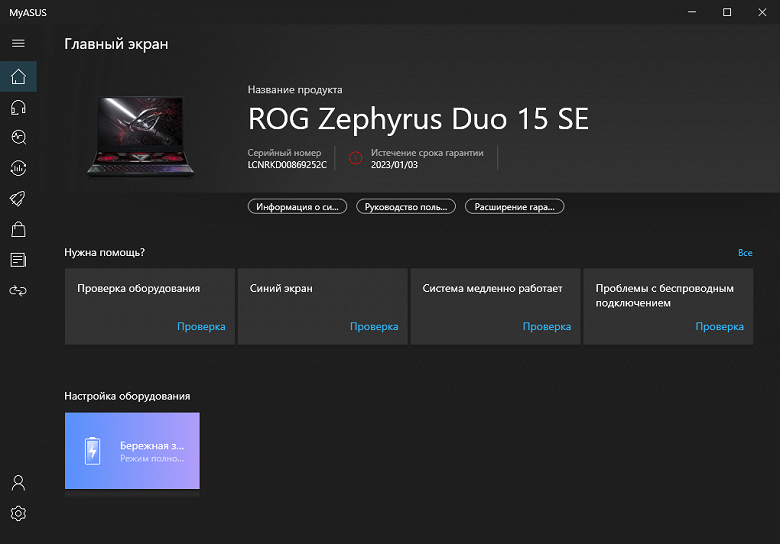The image size is (780, 544).
Task: Click Проверка under Проверка оборудования
Action: [x=201, y=326]
